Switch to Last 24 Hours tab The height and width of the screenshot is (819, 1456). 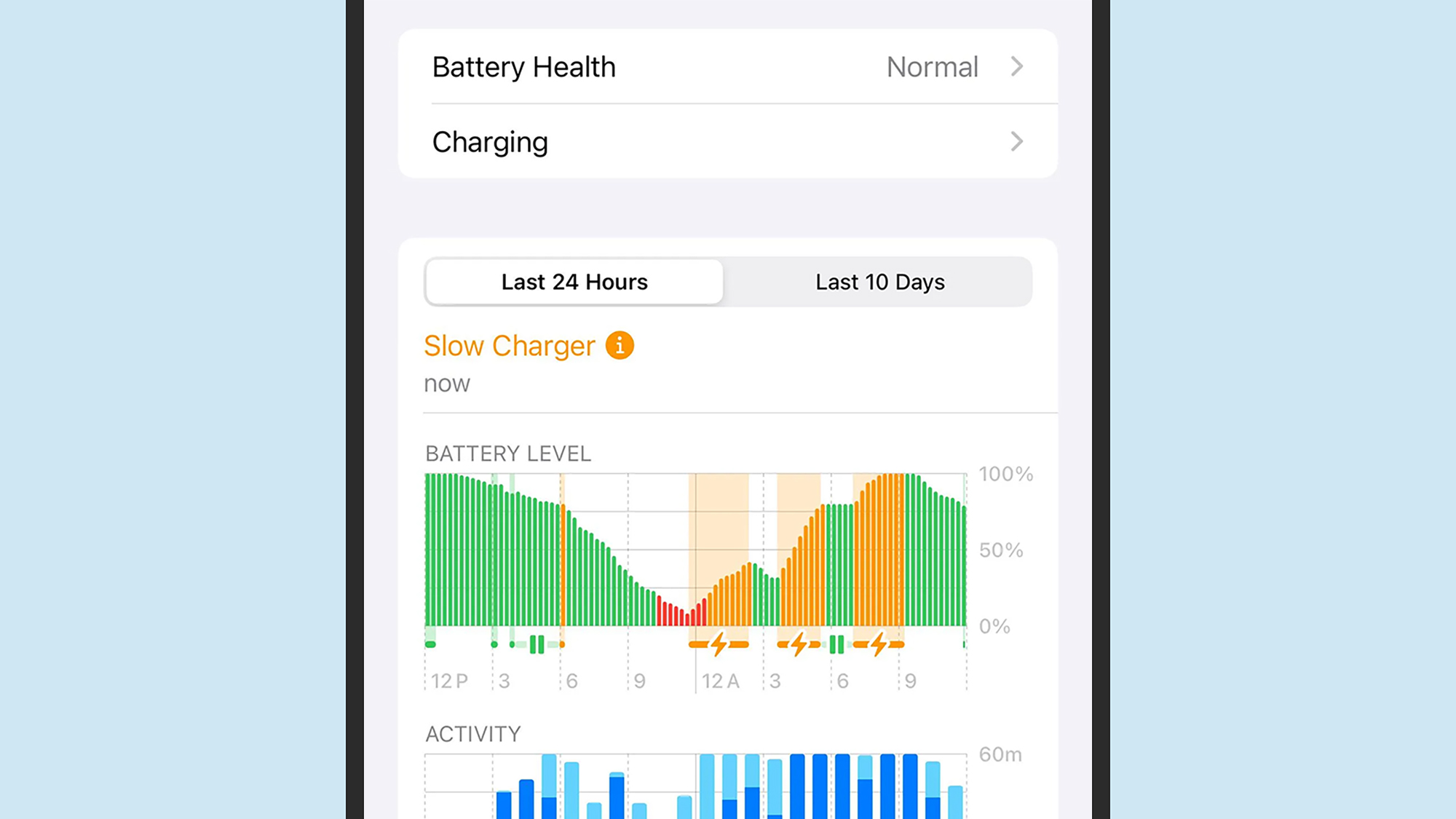click(x=575, y=281)
